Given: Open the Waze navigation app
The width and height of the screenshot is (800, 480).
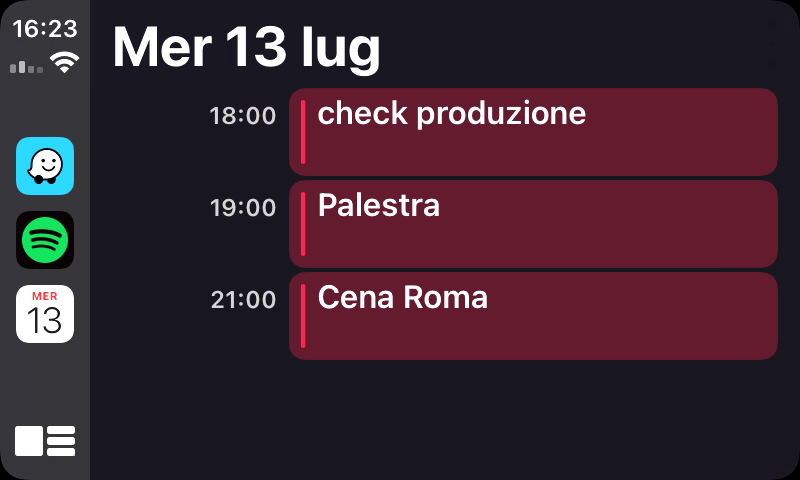Looking at the screenshot, I should 45,166.
